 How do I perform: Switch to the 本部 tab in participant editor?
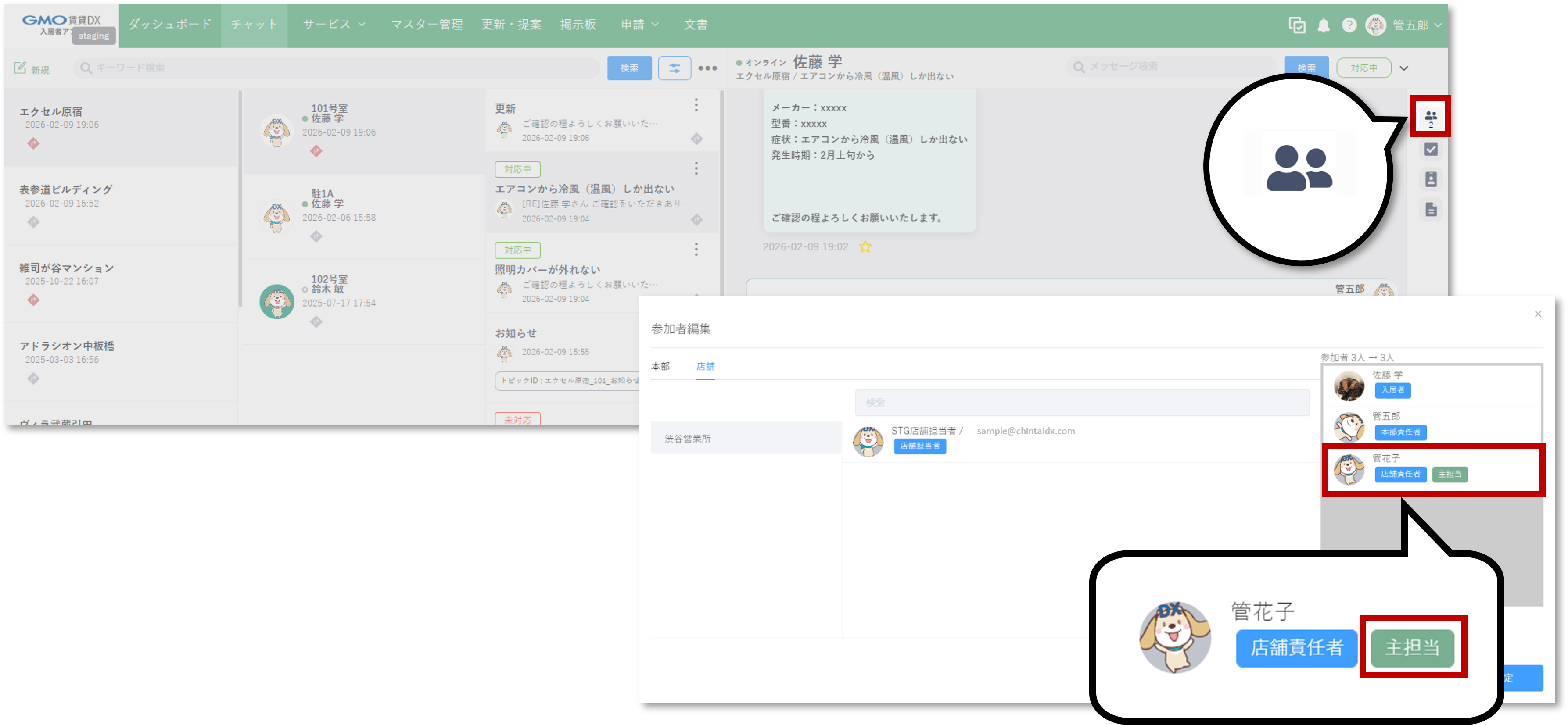660,366
